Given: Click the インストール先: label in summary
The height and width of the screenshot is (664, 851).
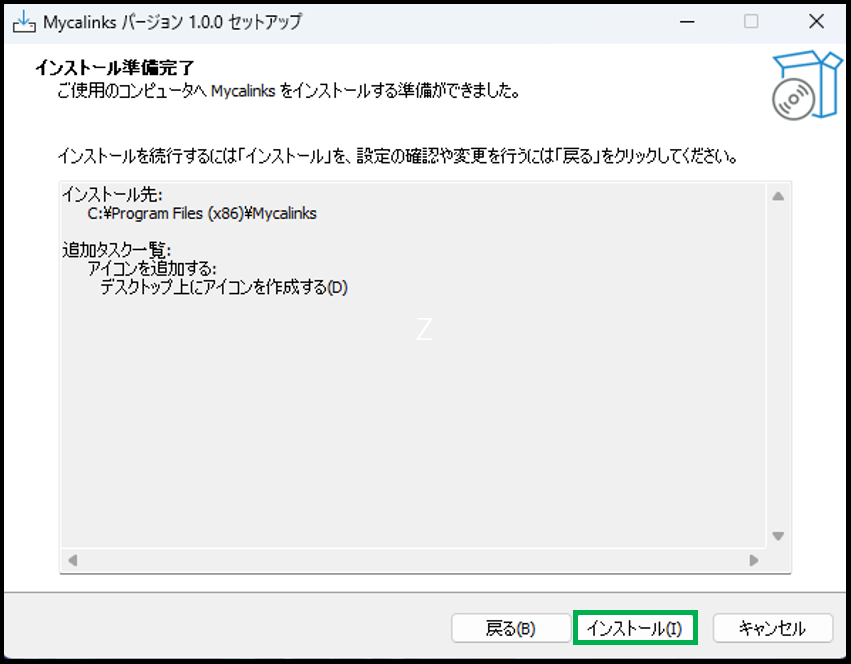Looking at the screenshot, I should [x=111, y=194].
